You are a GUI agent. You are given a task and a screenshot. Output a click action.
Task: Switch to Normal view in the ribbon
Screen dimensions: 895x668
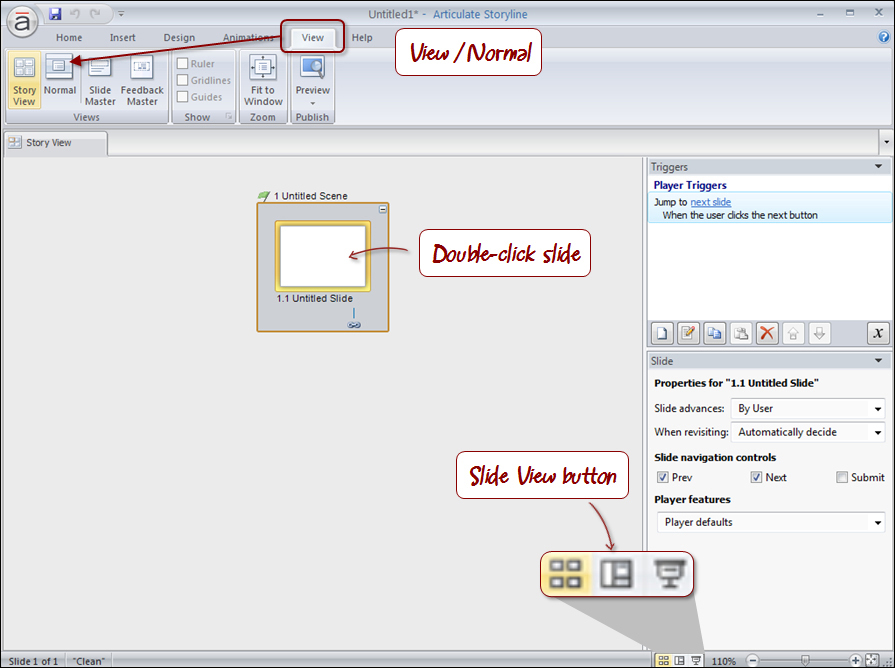point(59,75)
